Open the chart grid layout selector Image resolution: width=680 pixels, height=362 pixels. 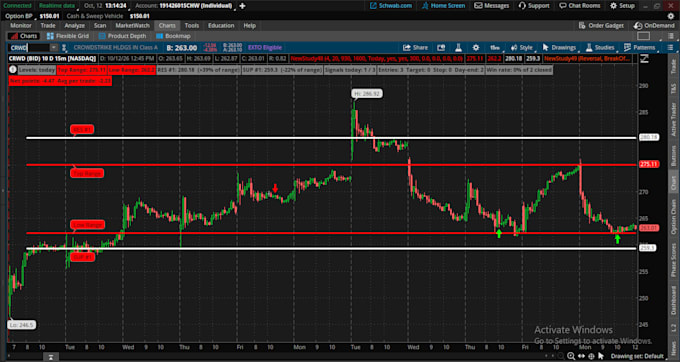pos(644,36)
